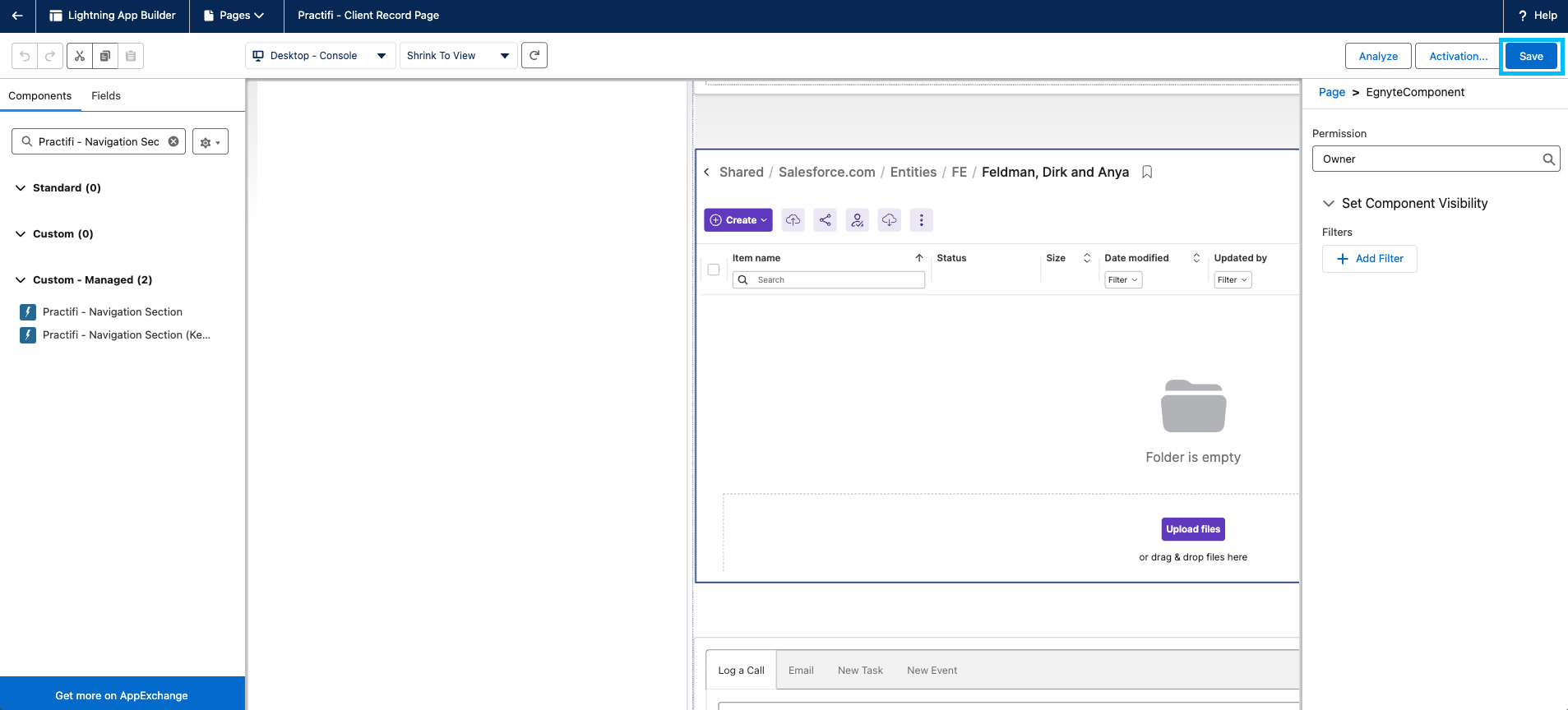Click the Copy icon
Screen dimensions: 1568x710
pyautogui.click(x=105, y=56)
